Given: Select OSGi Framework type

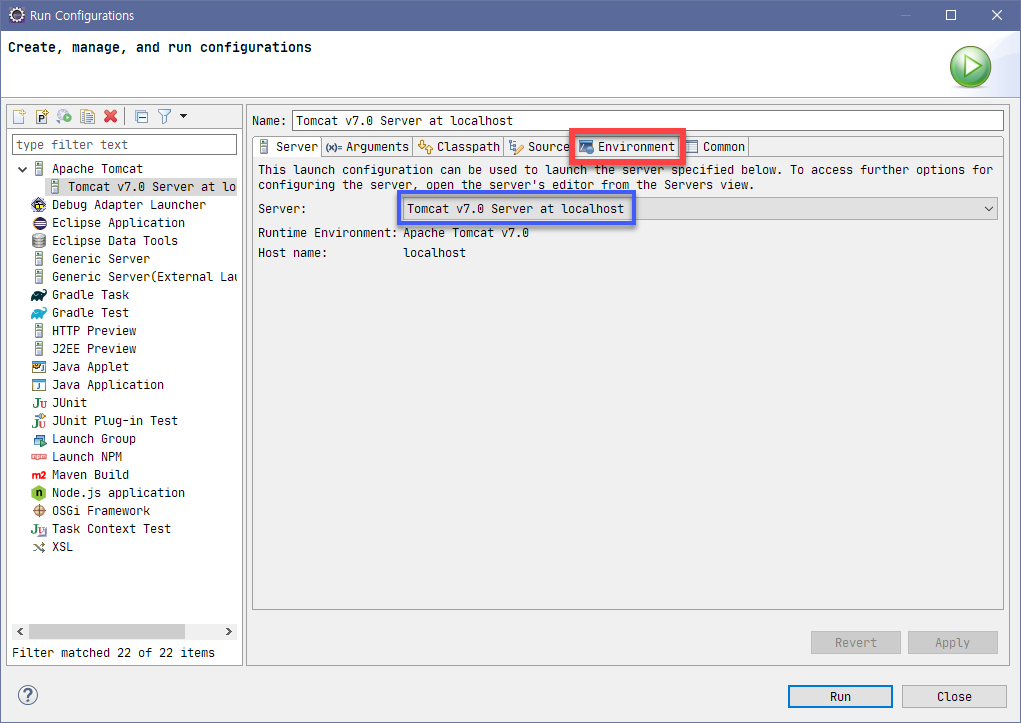Looking at the screenshot, I should pos(100,511).
